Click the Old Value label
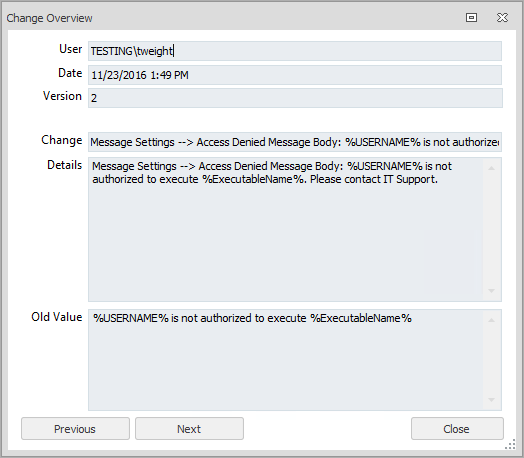Screen dimensions: 524x458 click(x=56, y=317)
